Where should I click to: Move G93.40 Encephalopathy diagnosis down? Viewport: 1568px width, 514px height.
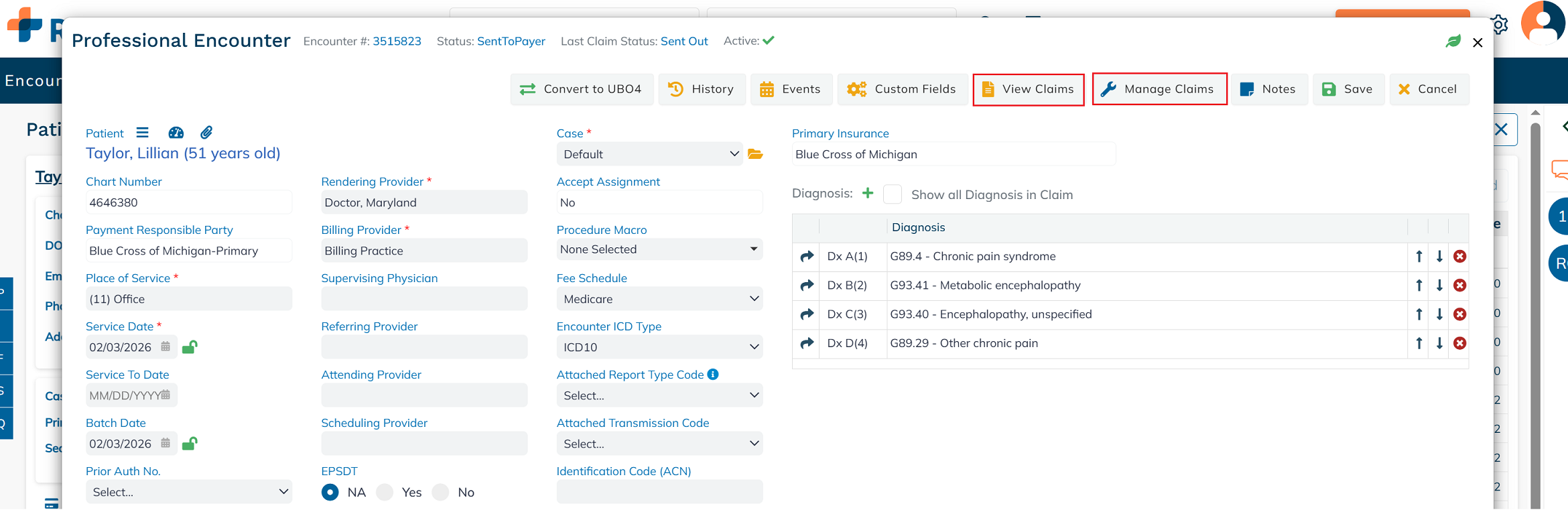click(1439, 314)
